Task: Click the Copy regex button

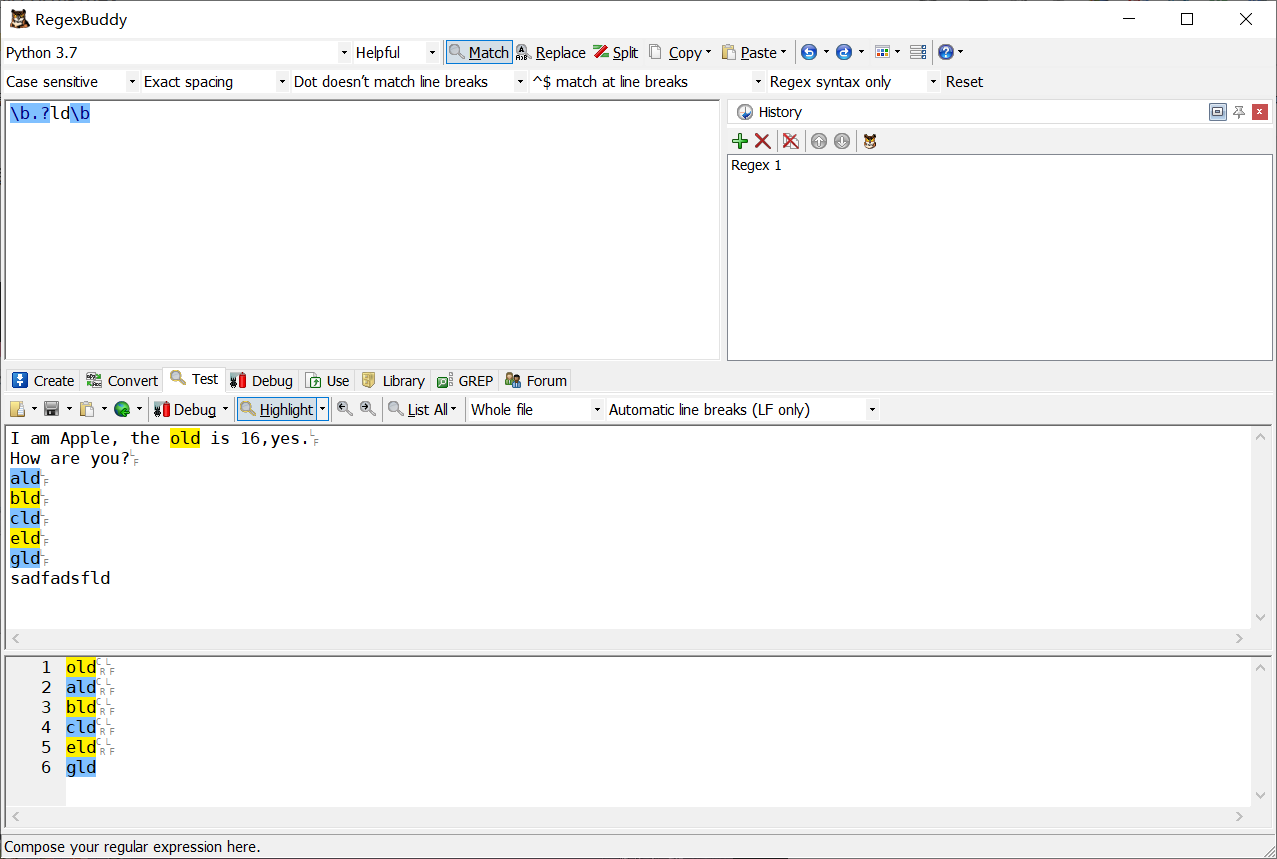Action: pos(675,52)
